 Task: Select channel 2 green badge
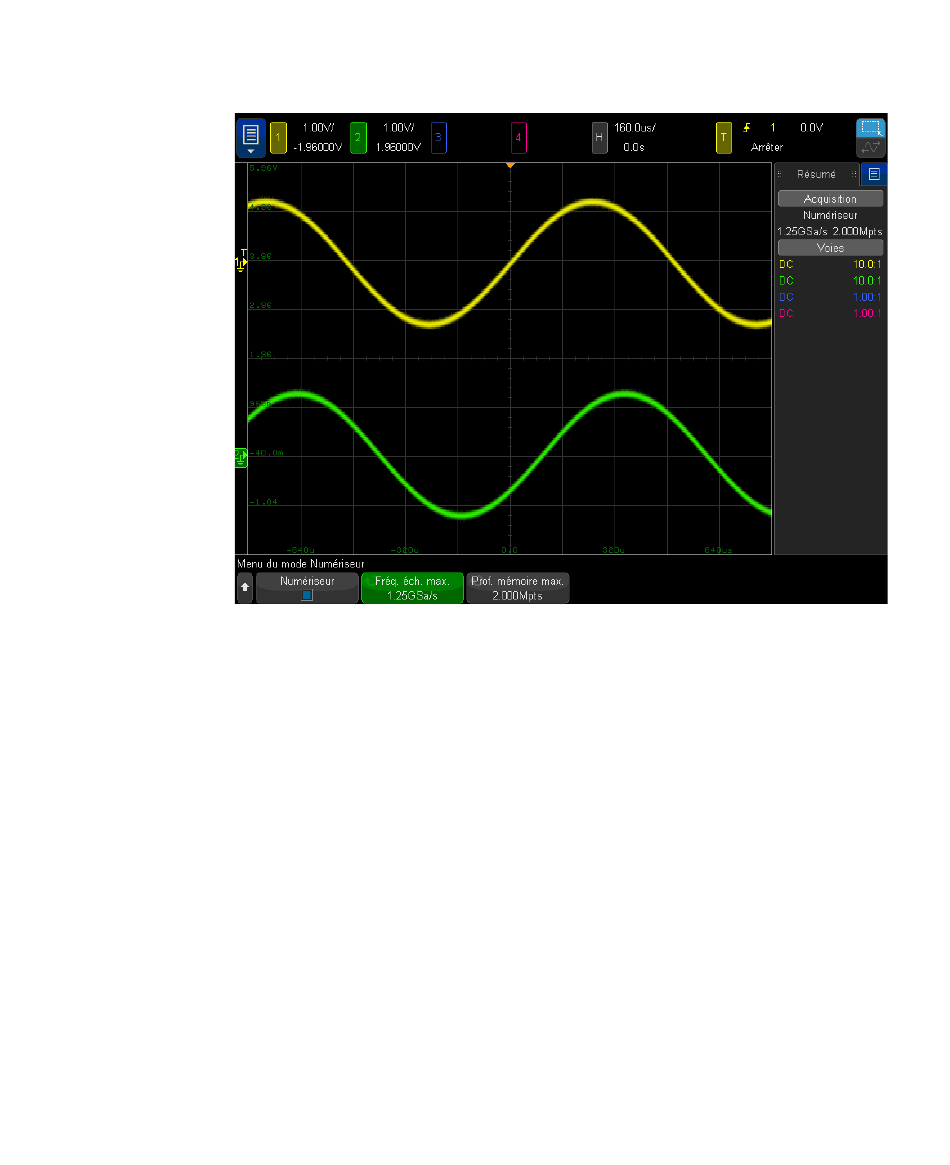pyautogui.click(x=358, y=137)
